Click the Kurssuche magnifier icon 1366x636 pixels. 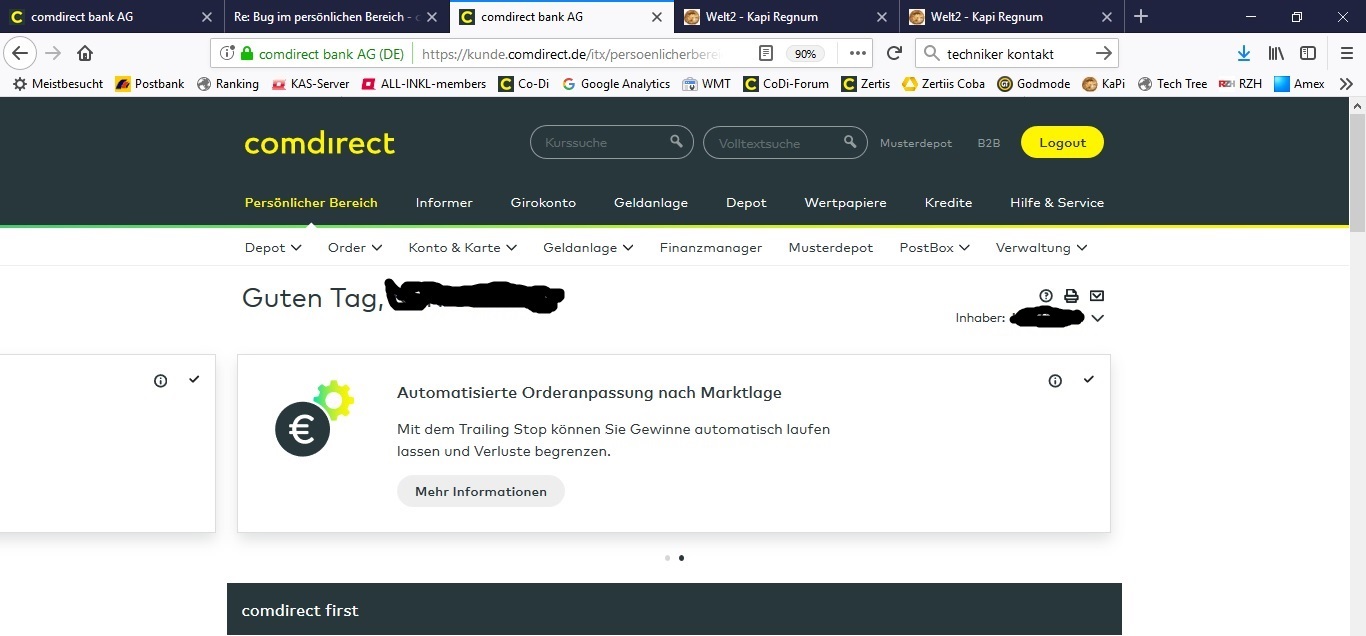pos(677,142)
